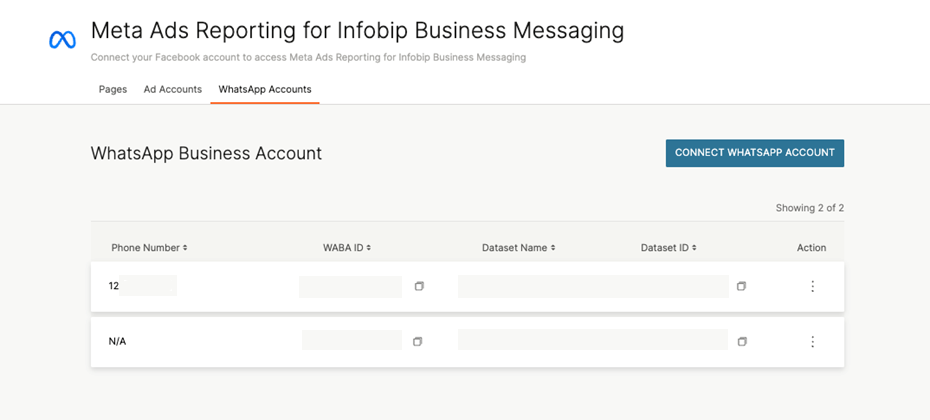Sort table by Dataset Name
Image resolution: width=930 pixels, height=420 pixels.
click(518, 248)
